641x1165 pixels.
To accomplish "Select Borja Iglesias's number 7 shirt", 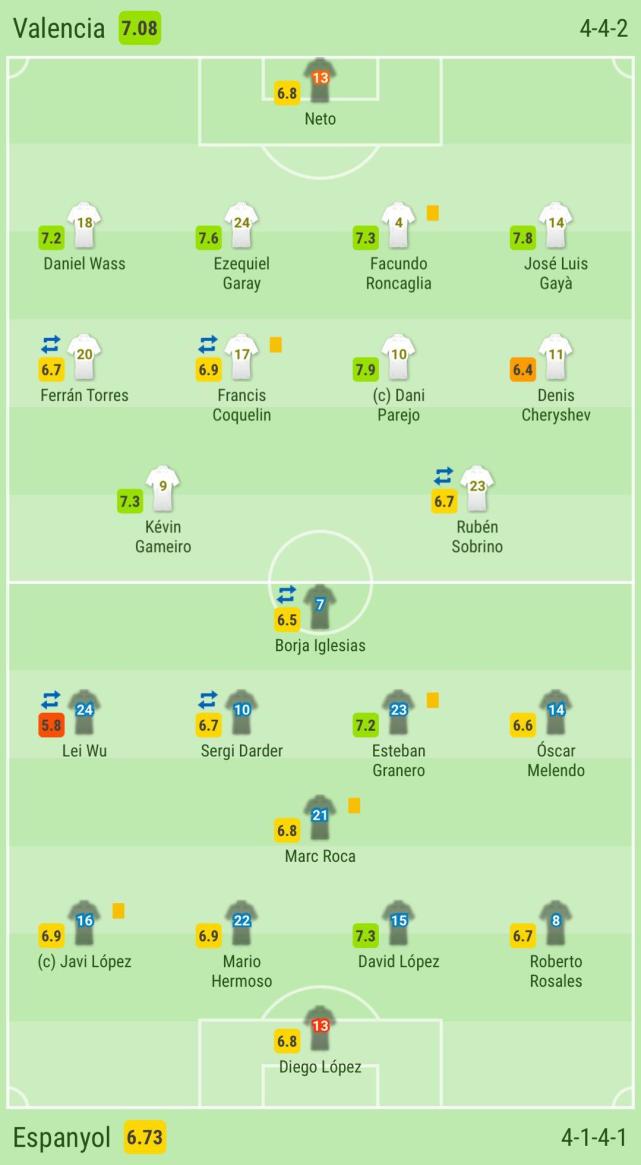I will 320,607.
